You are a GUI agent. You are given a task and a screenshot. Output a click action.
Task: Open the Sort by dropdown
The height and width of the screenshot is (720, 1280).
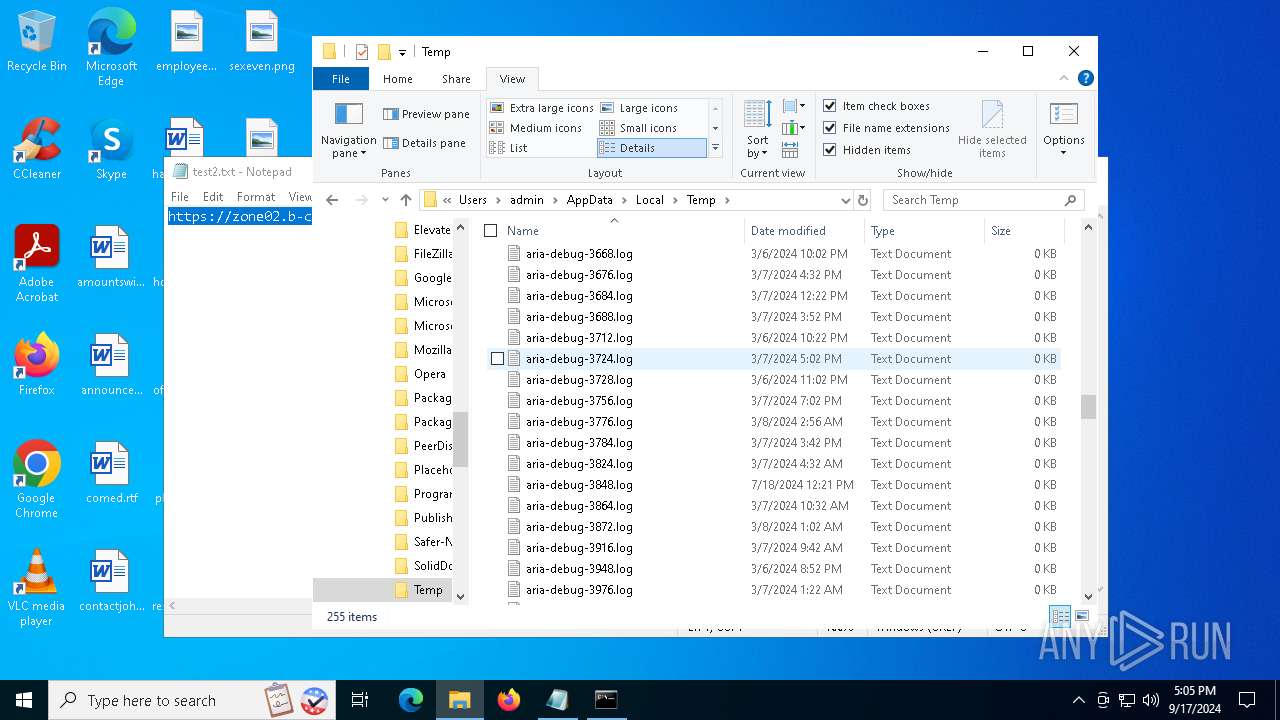click(758, 129)
